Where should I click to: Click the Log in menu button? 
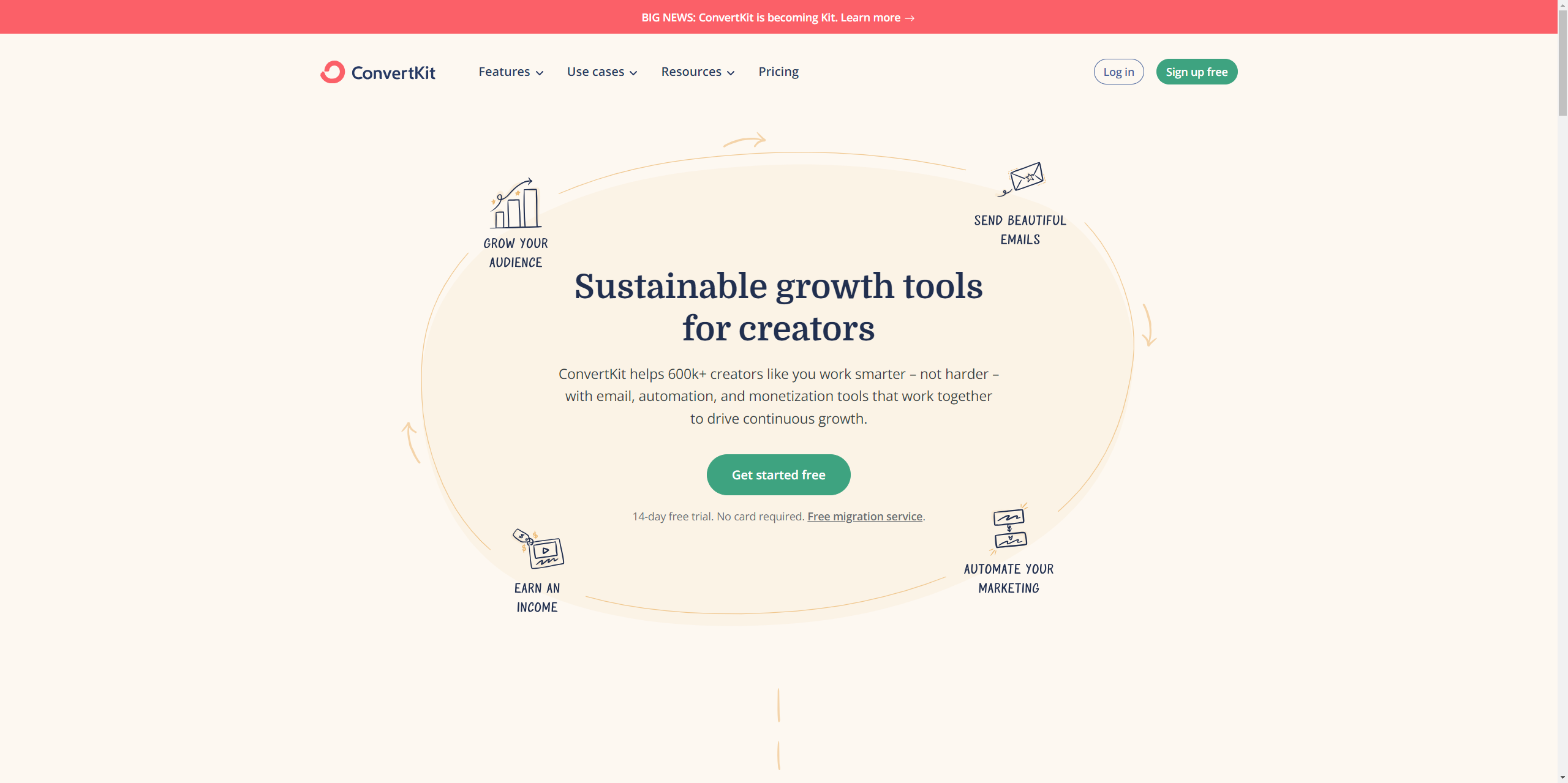point(1118,71)
